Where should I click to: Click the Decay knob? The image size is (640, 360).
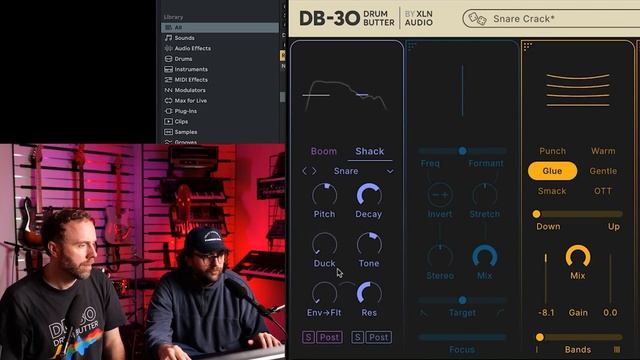tap(369, 195)
